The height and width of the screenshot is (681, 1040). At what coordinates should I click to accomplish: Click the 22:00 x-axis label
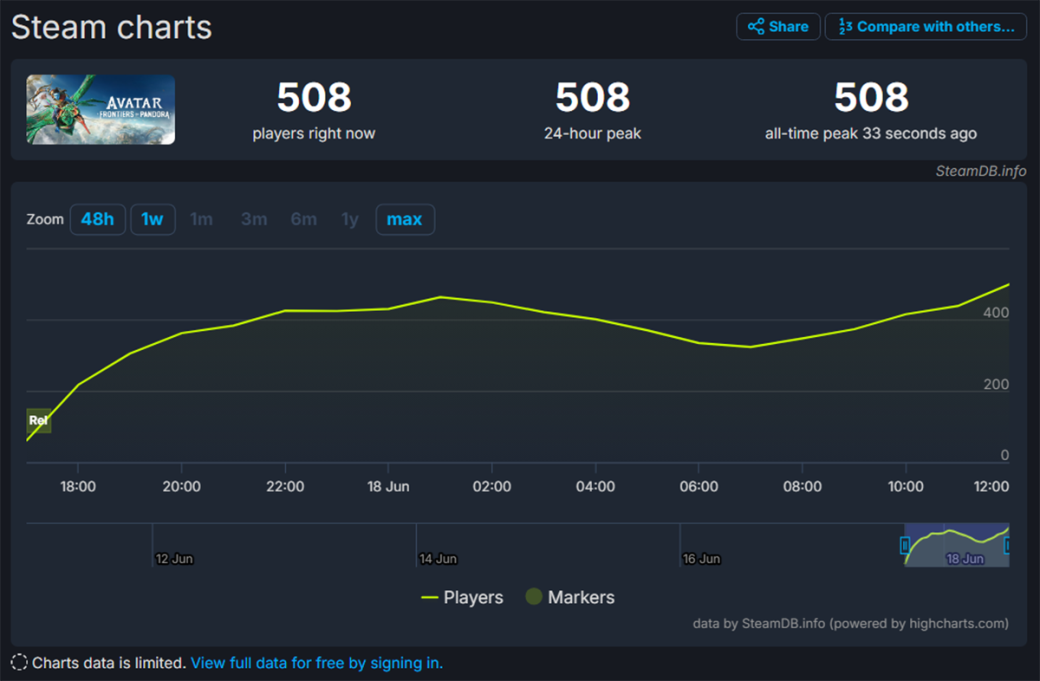(285, 487)
